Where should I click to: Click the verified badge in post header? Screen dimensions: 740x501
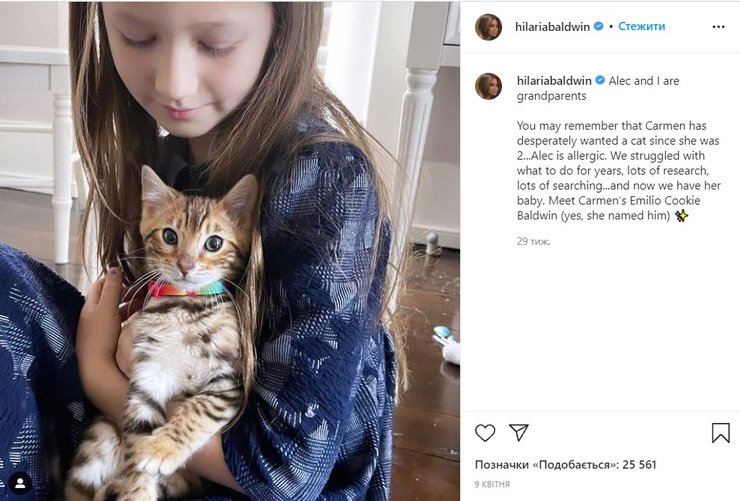tap(599, 27)
